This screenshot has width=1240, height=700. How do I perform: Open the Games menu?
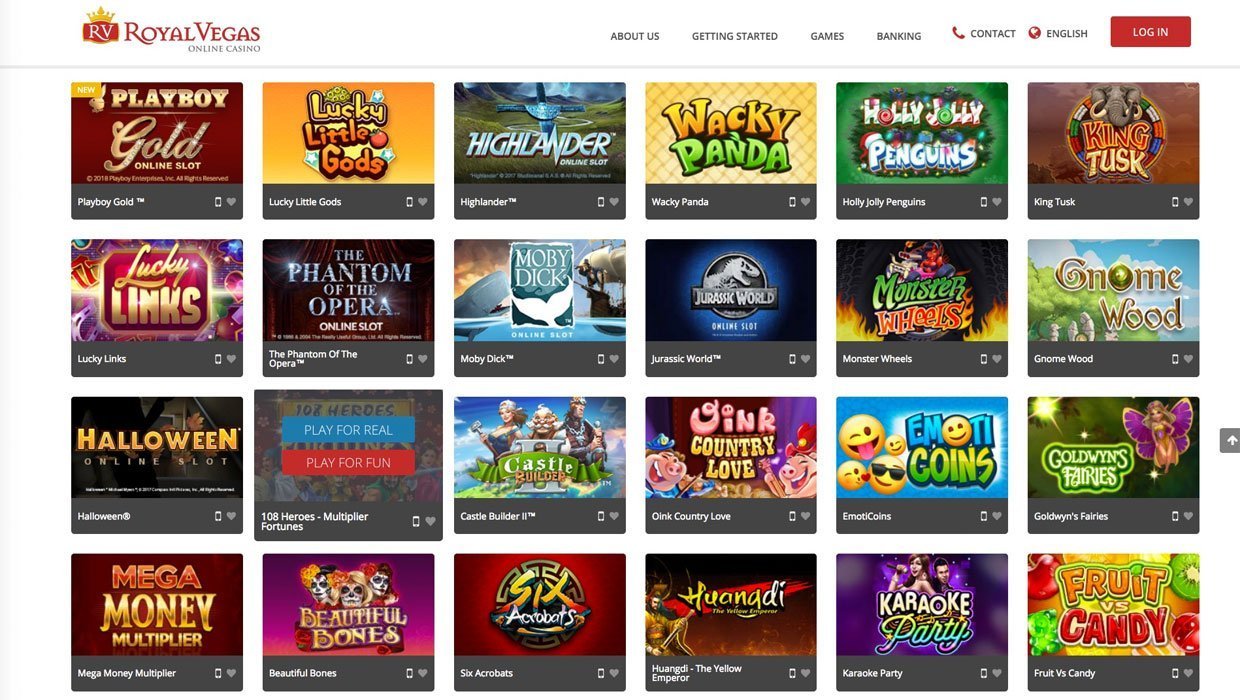click(827, 36)
